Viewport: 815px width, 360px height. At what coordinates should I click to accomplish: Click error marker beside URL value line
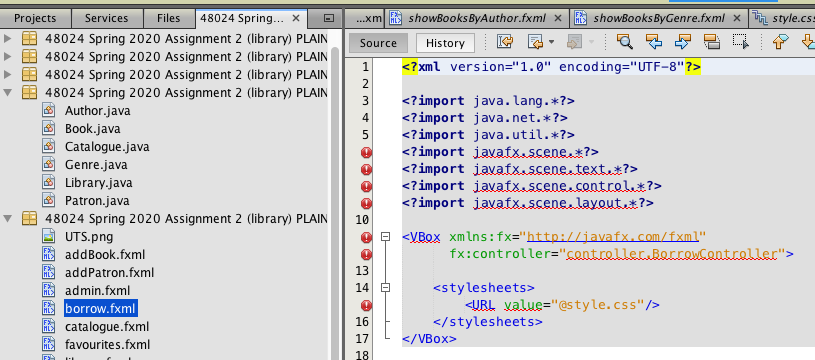click(x=366, y=305)
